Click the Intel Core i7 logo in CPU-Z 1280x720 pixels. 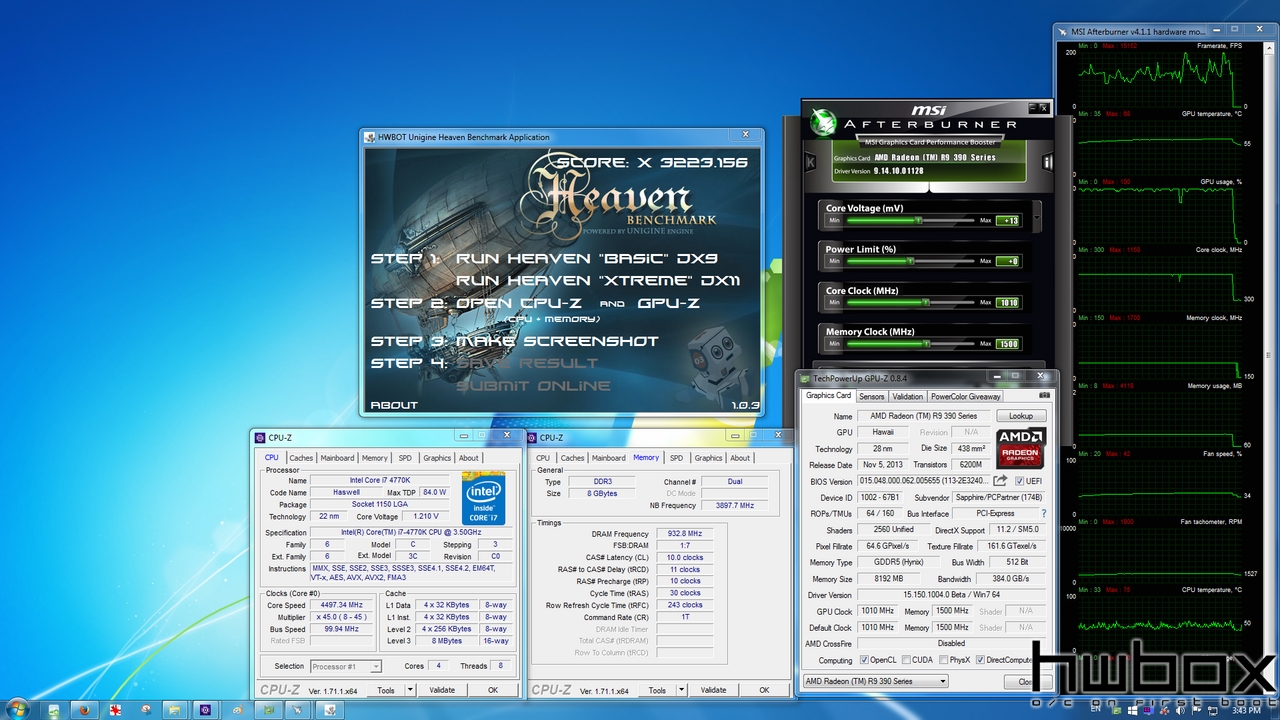click(483, 498)
